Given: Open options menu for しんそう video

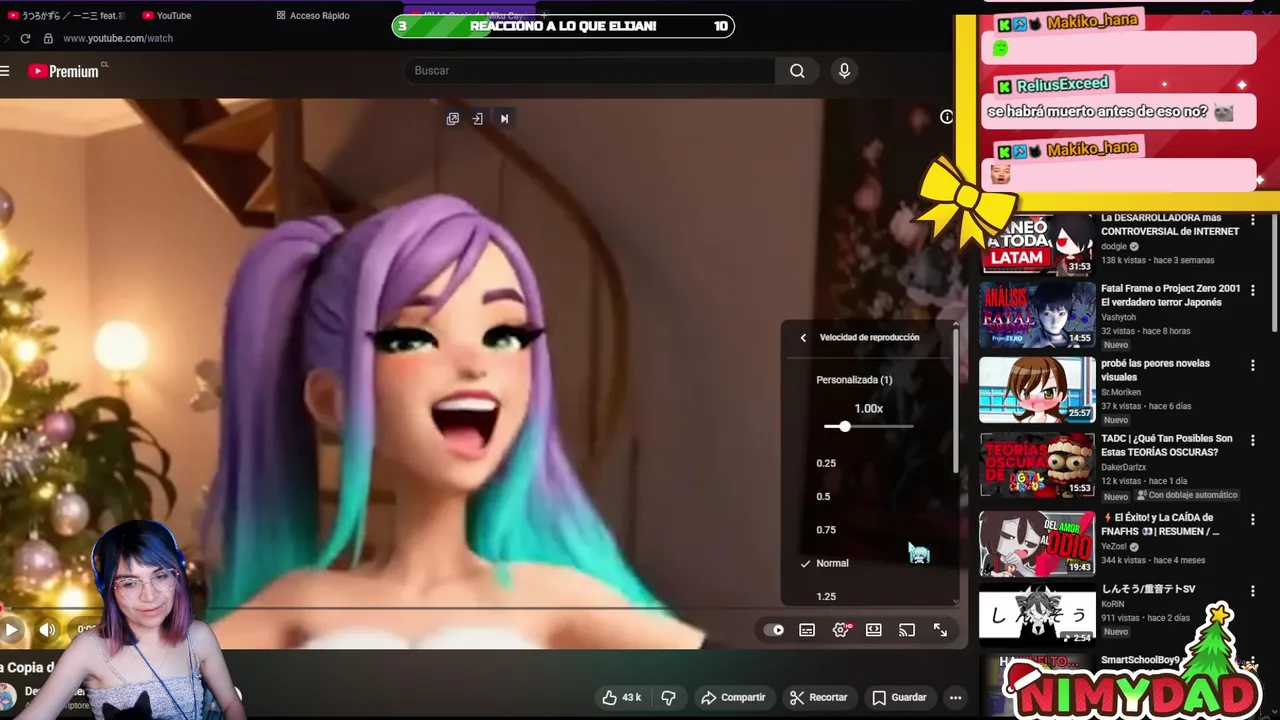Looking at the screenshot, I should [x=1253, y=592].
